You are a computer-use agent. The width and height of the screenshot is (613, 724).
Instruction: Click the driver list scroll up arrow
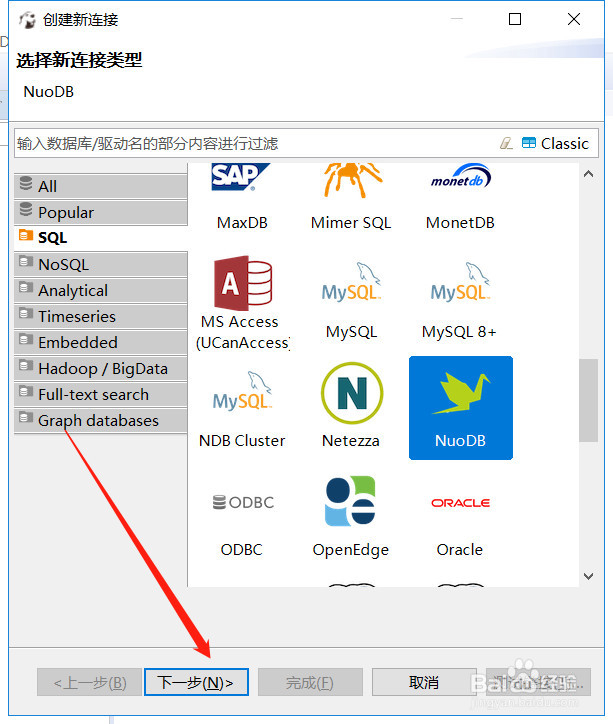point(588,174)
